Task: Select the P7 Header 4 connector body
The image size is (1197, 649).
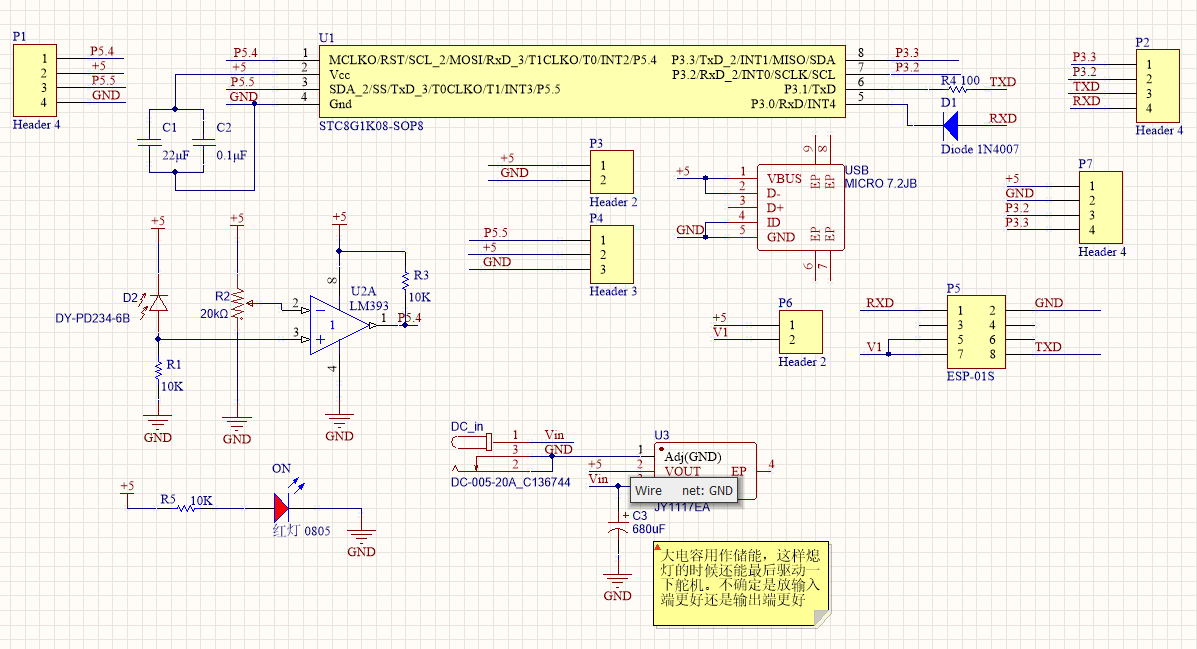Action: tap(1100, 208)
